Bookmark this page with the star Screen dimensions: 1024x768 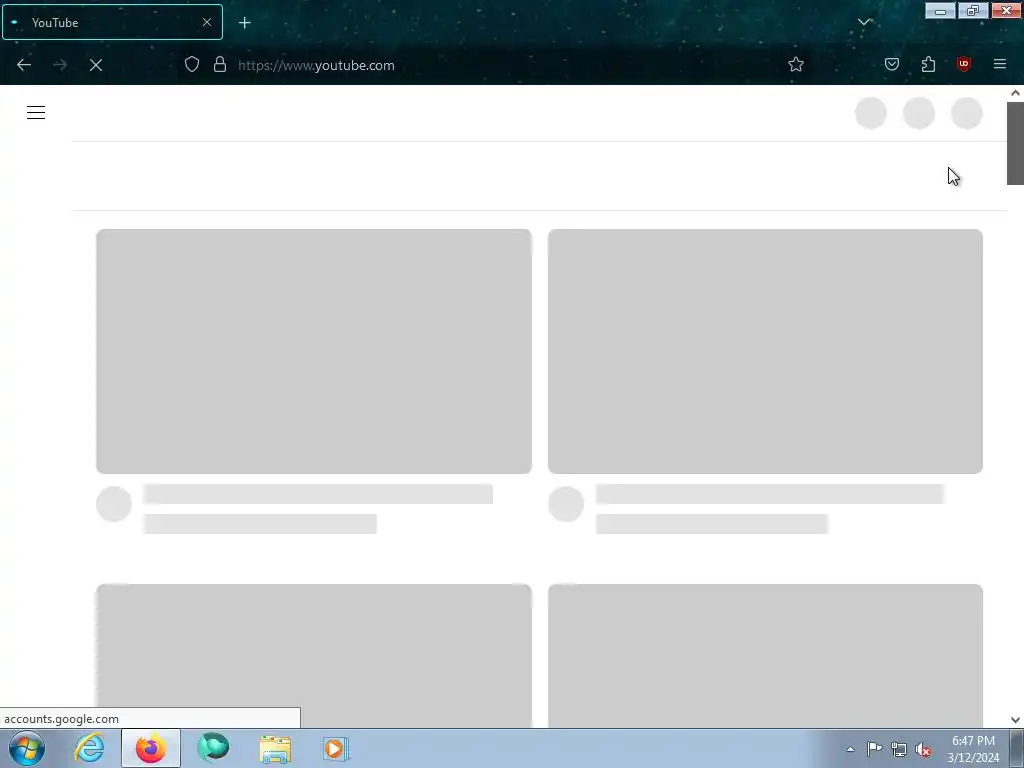(795, 64)
